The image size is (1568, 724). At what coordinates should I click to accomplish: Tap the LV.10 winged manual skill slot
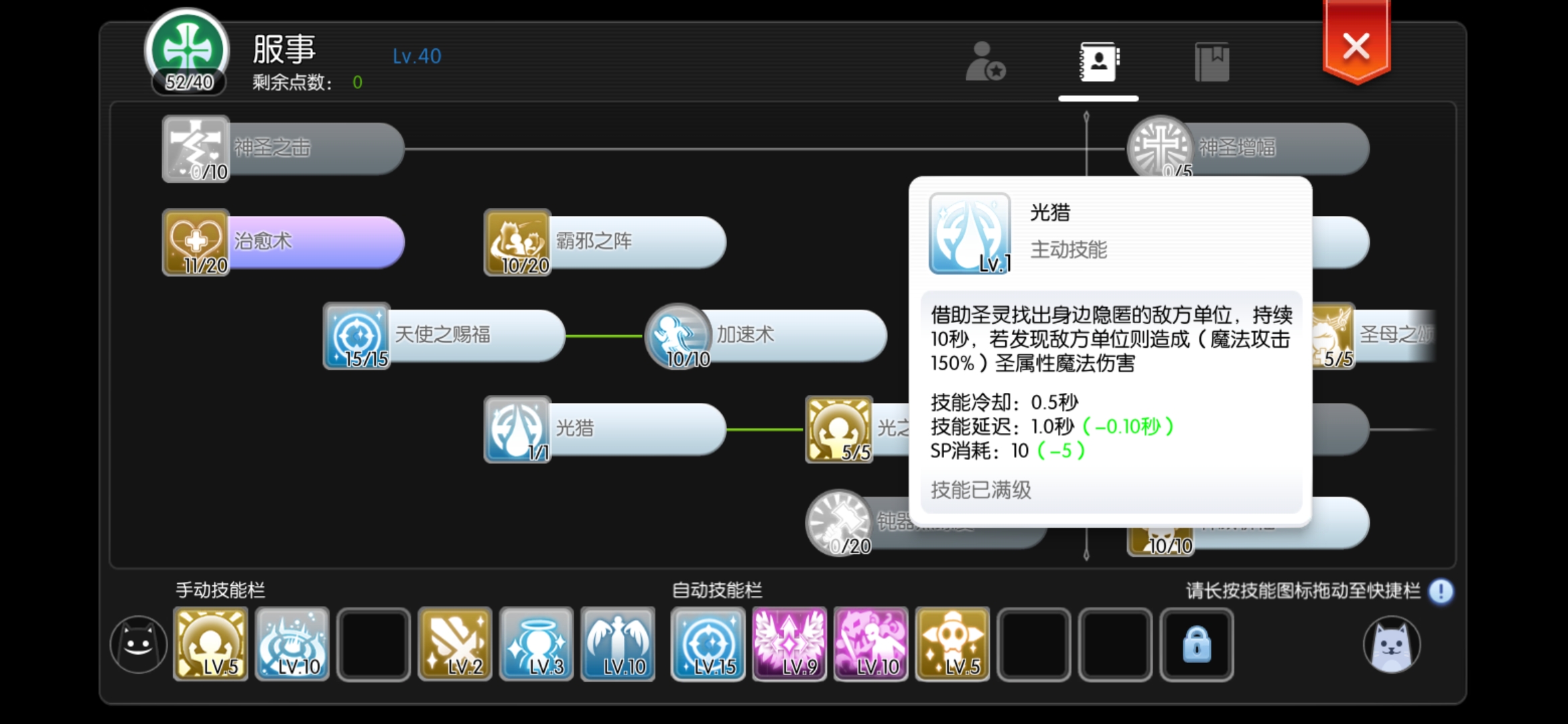(618, 644)
